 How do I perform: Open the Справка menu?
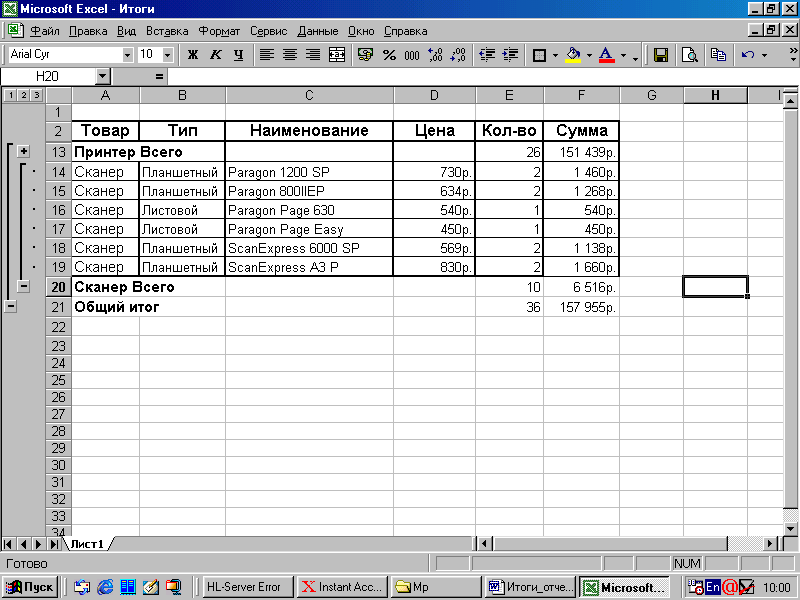pos(405,31)
